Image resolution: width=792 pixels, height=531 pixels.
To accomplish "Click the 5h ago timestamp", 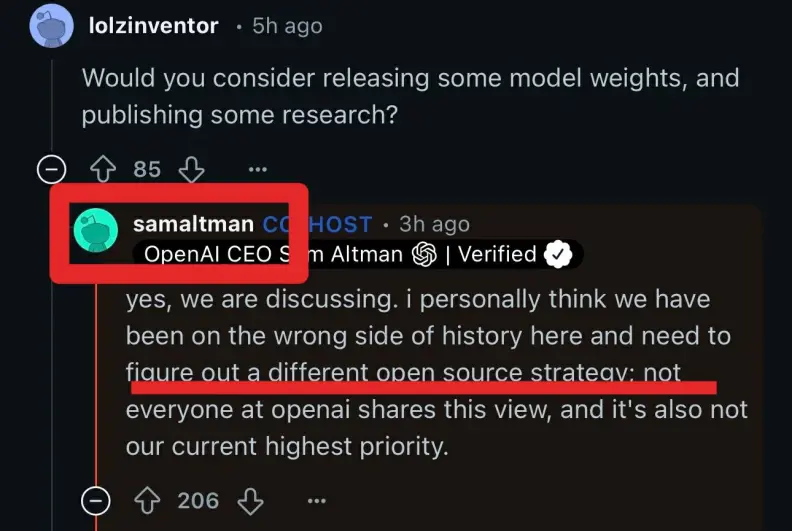I will click(x=286, y=26).
